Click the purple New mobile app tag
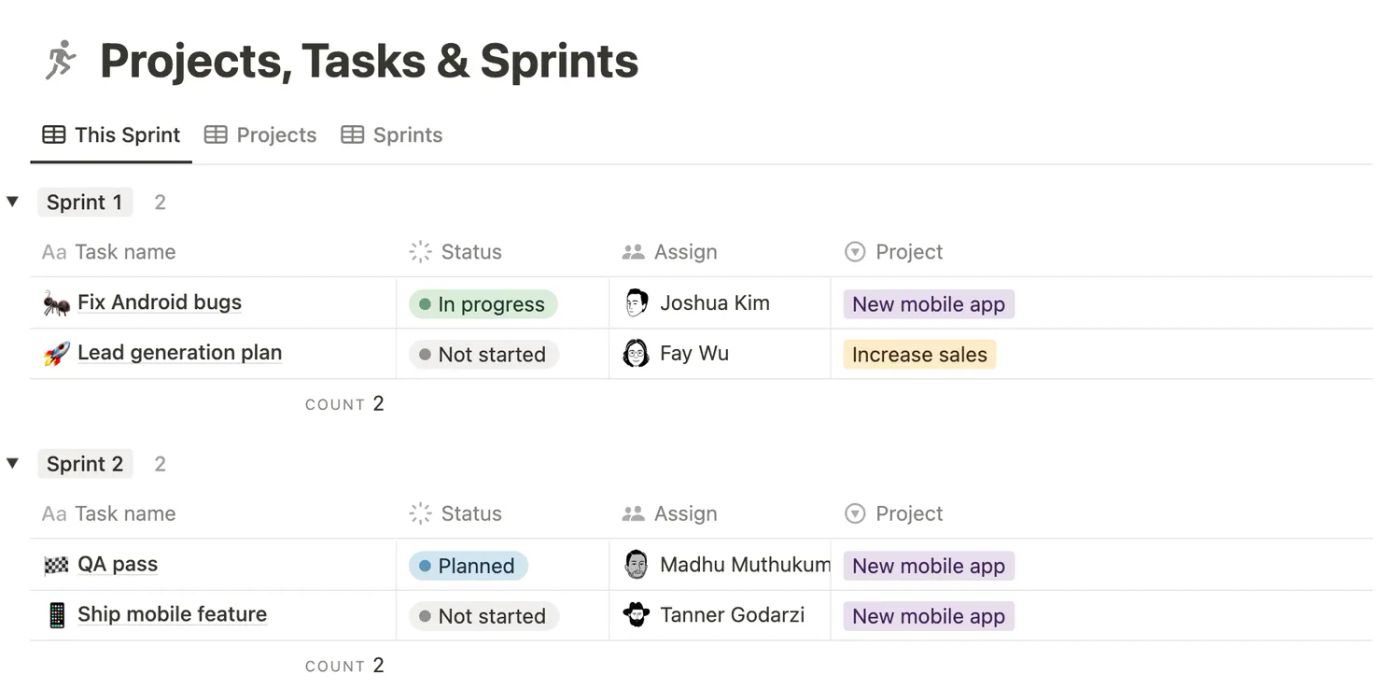This screenshot has height=688, width=1400. pos(927,304)
